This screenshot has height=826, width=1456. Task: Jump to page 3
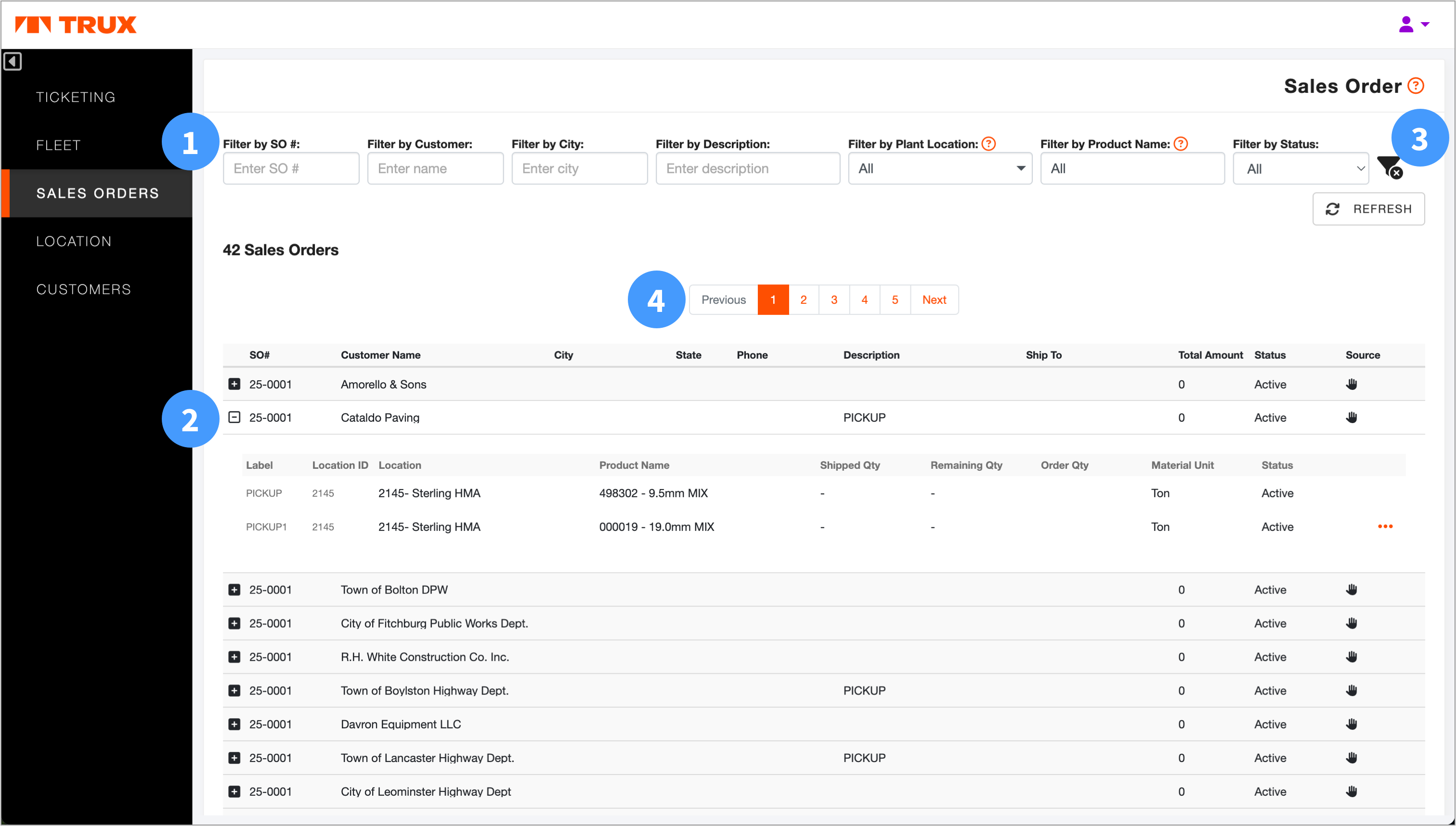click(834, 299)
